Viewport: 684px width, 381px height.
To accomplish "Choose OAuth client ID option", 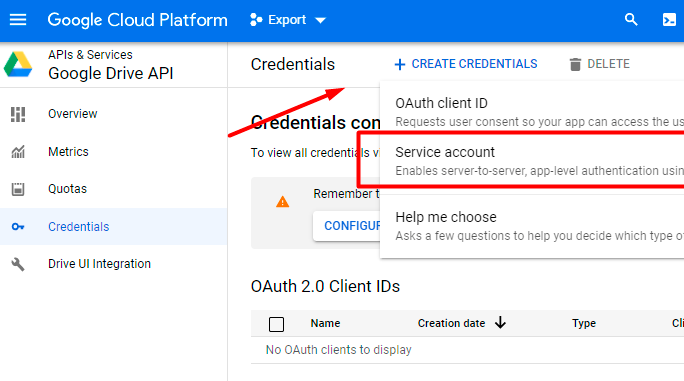I will pyautogui.click(x=532, y=112).
